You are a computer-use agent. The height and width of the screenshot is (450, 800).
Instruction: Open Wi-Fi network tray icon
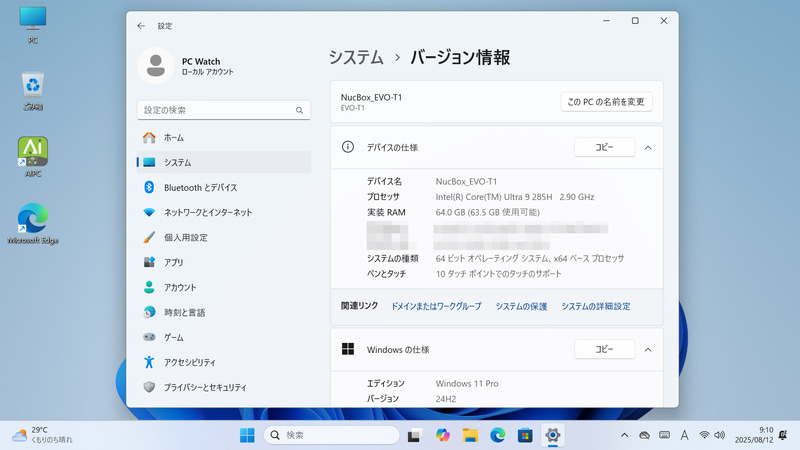704,435
